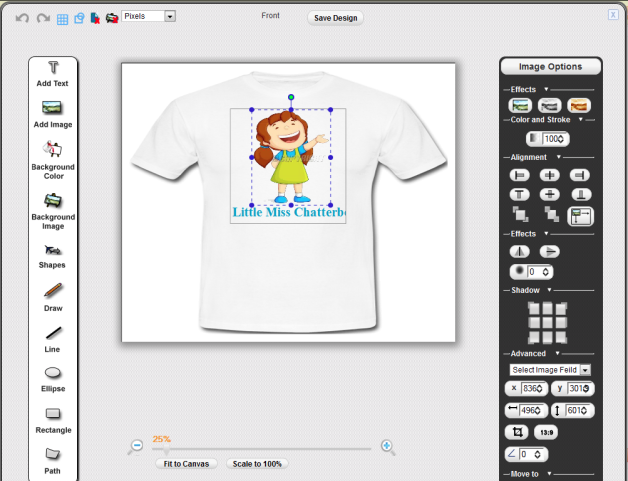This screenshot has height=481, width=628.
Task: Select the Path tool
Action: click(x=52, y=461)
